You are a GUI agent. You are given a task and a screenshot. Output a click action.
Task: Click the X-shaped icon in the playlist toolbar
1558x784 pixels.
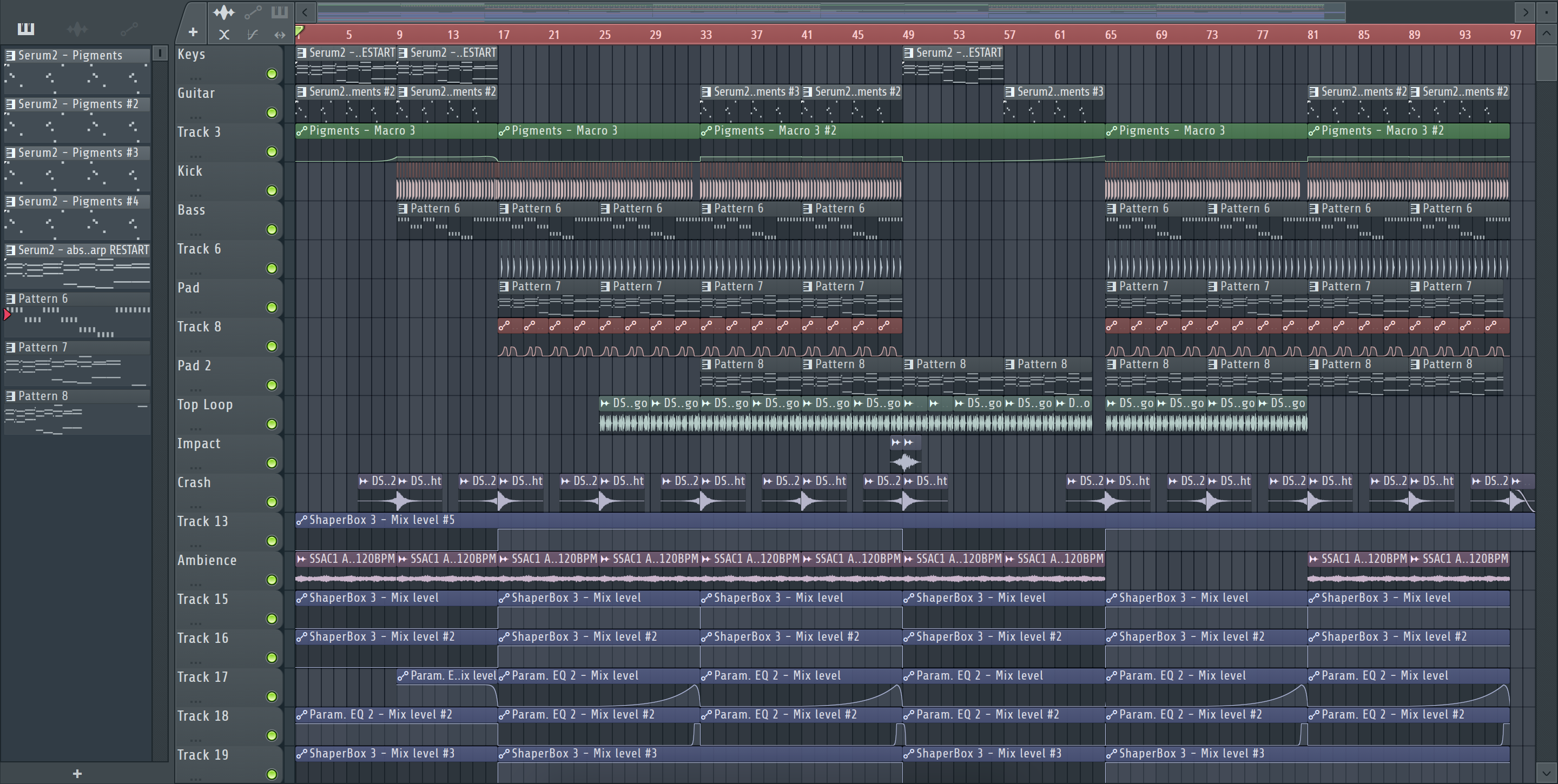point(224,35)
